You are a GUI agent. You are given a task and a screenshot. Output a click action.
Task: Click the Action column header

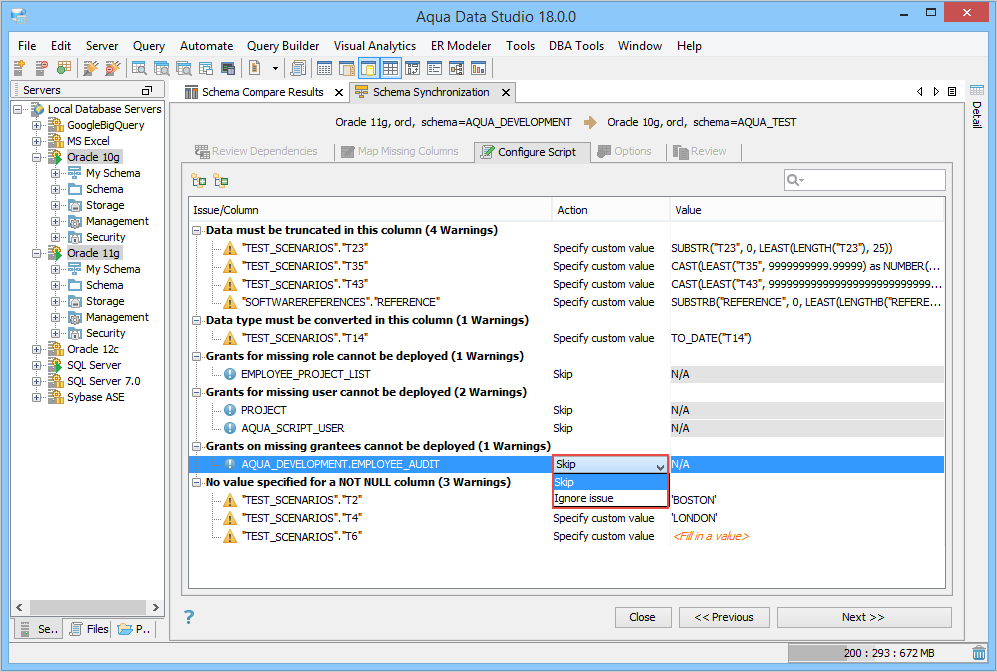[x=610, y=210]
